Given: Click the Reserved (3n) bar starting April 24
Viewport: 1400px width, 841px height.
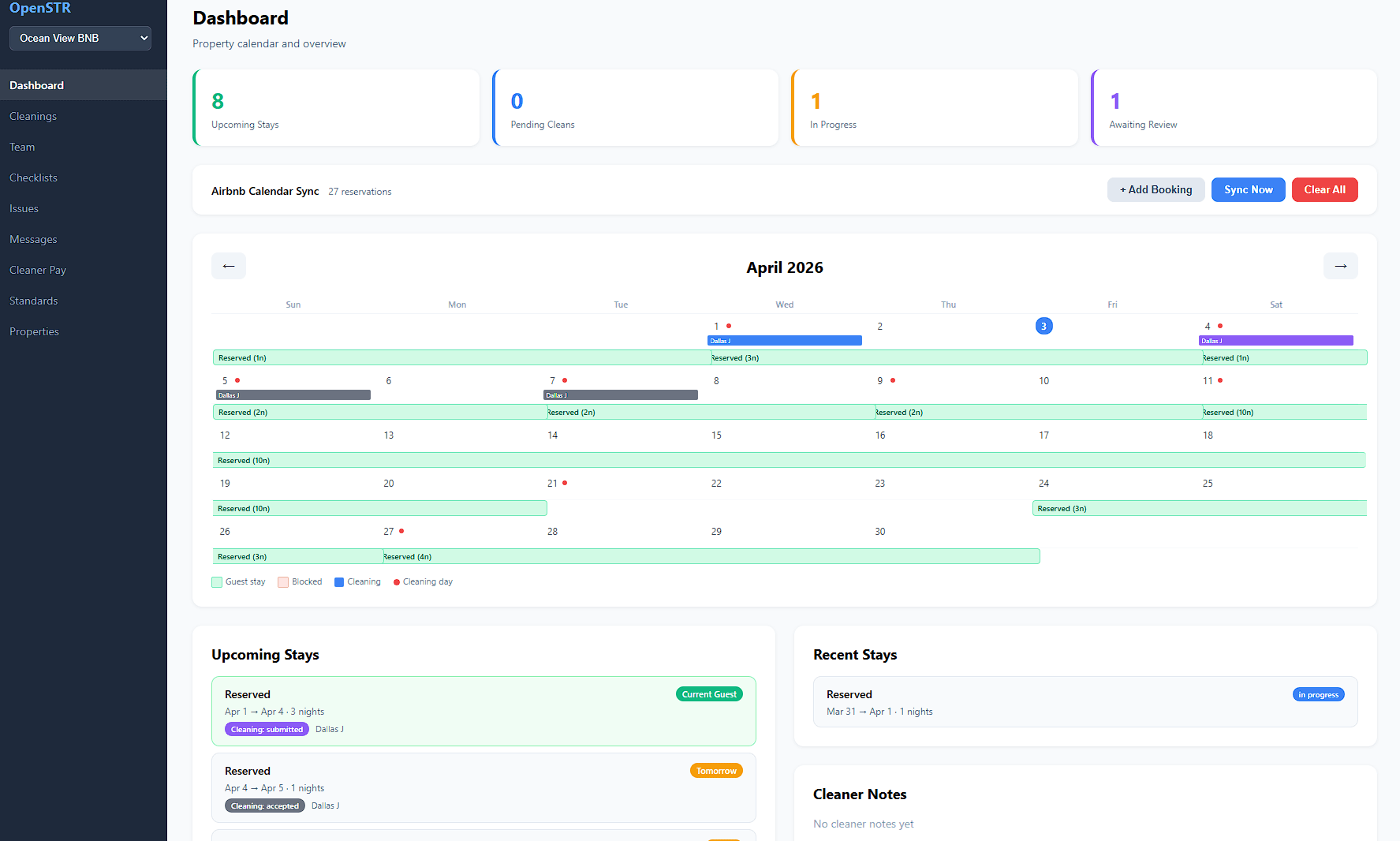Looking at the screenshot, I should [x=1199, y=508].
